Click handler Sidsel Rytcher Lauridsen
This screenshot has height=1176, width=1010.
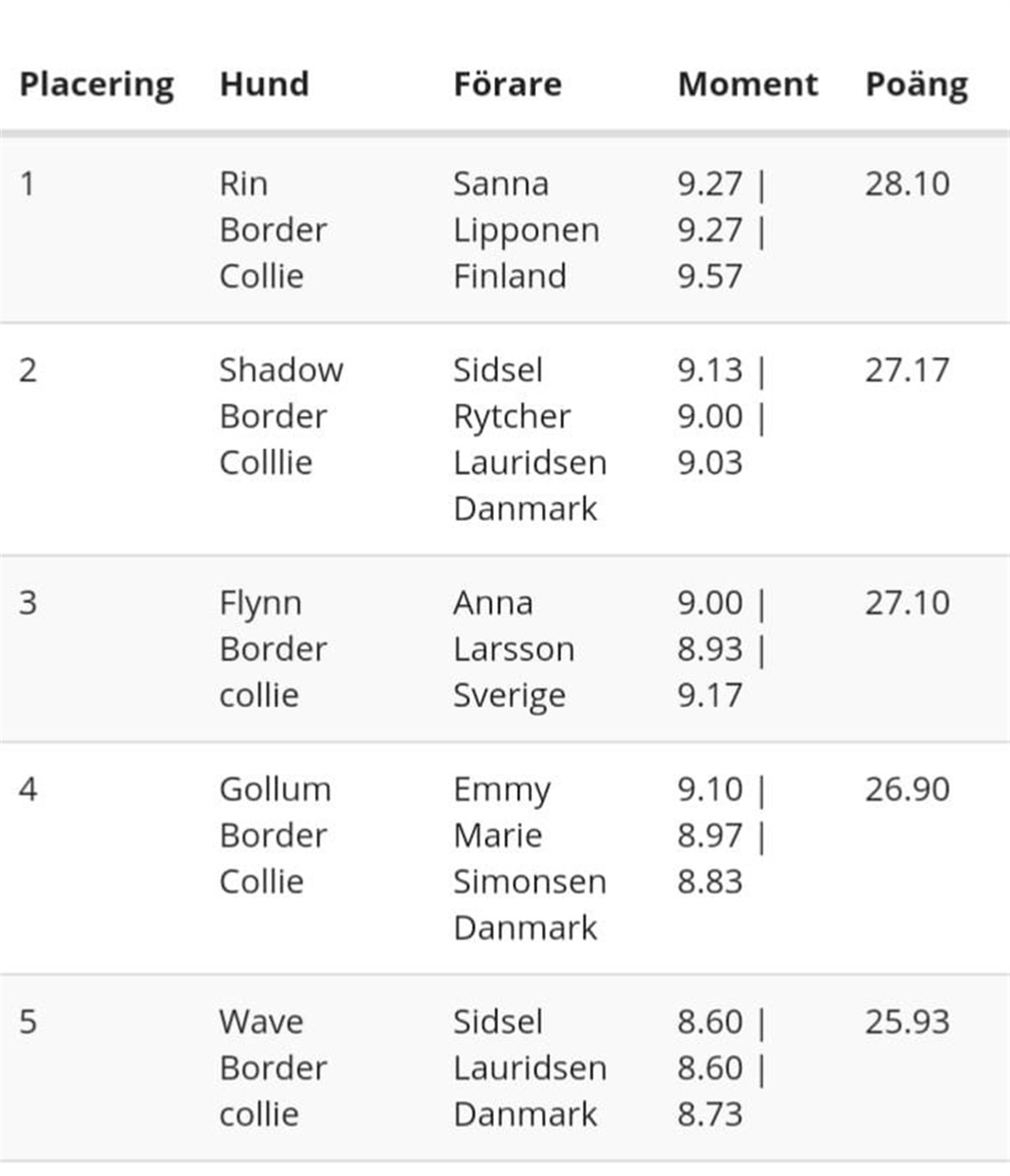(x=529, y=417)
